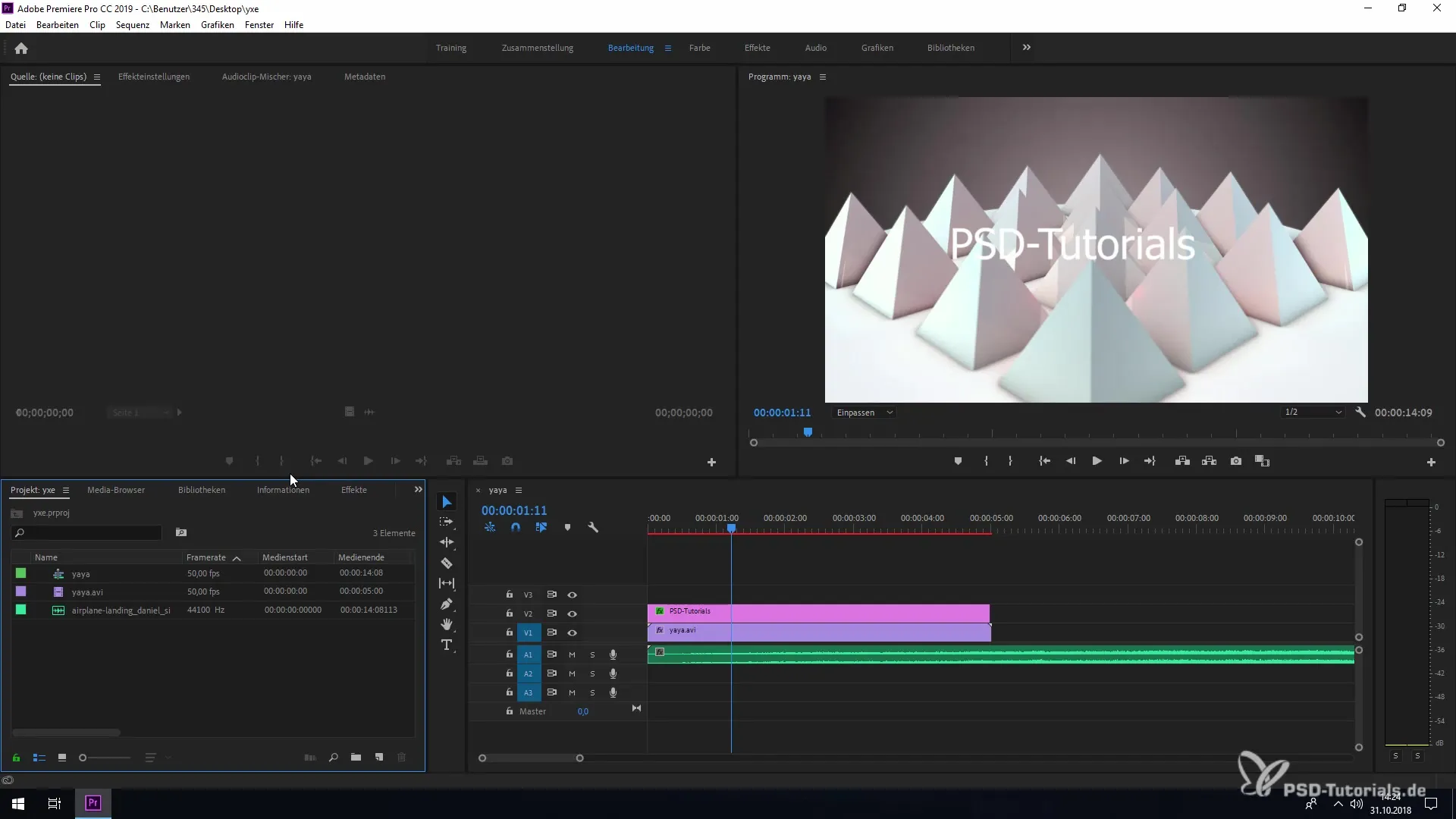1456x819 pixels.
Task: Click comparison view icon in Program monitor
Action: 1263,461
